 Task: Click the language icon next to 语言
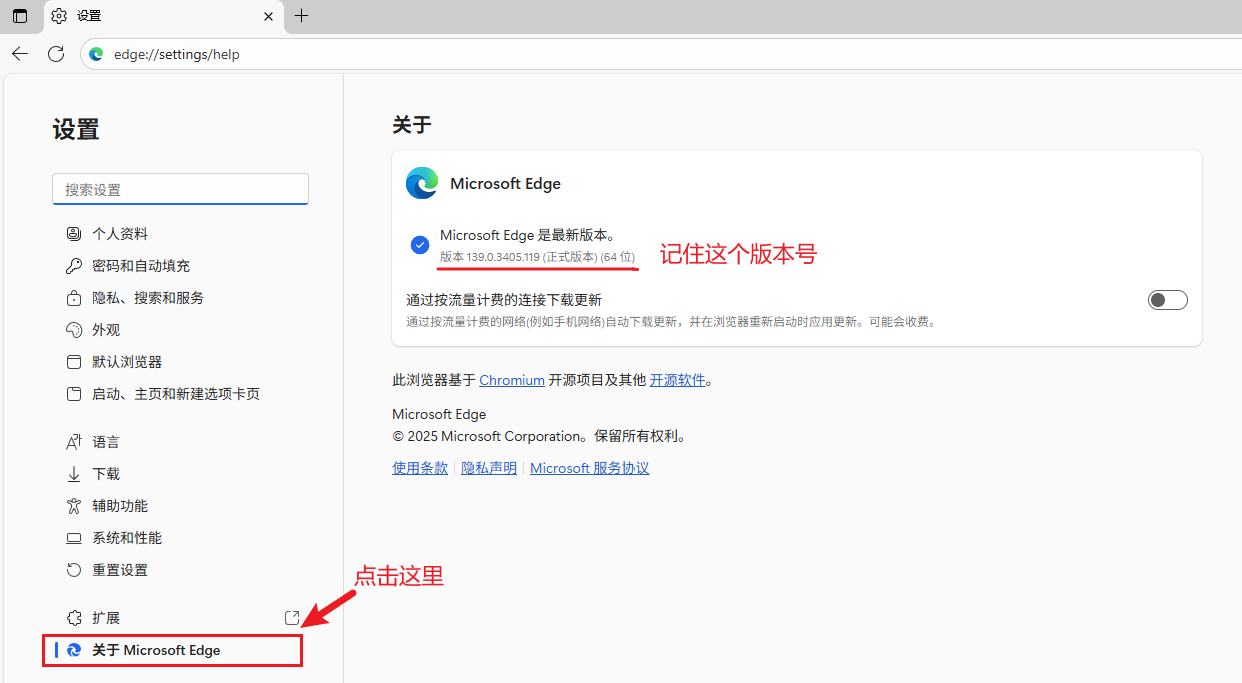(73, 442)
